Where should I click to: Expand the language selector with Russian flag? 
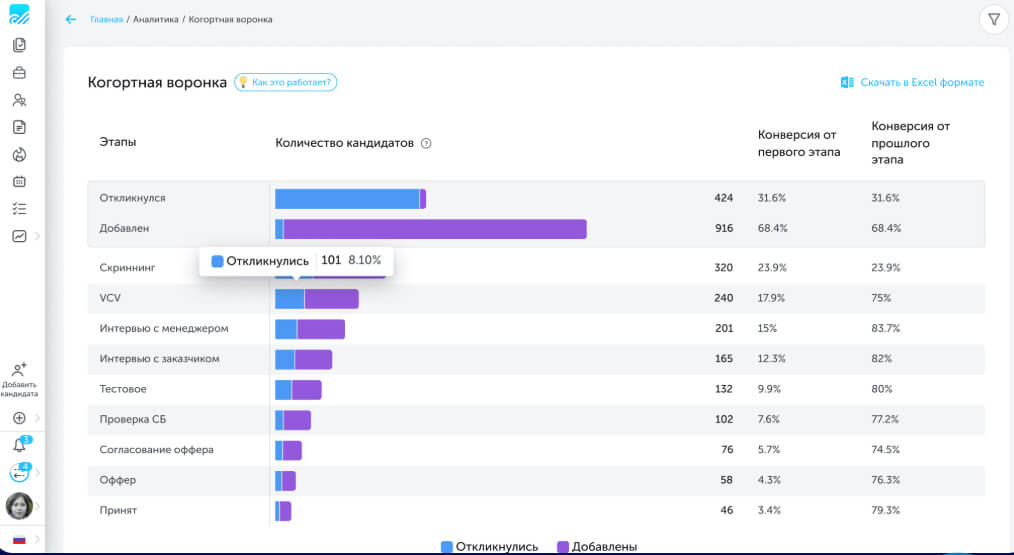(x=19, y=540)
